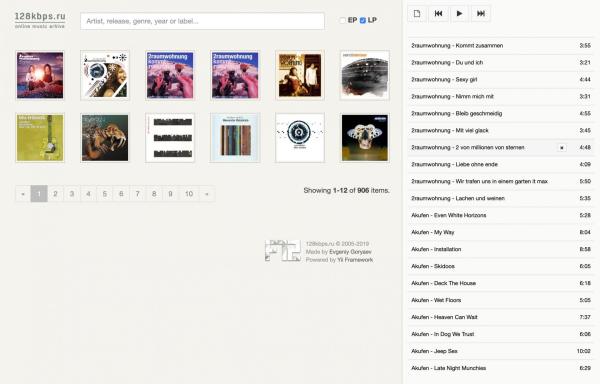Play 'Akufen - Jeep Sex' track
Screen dimensions: 600x384
tap(501, 351)
